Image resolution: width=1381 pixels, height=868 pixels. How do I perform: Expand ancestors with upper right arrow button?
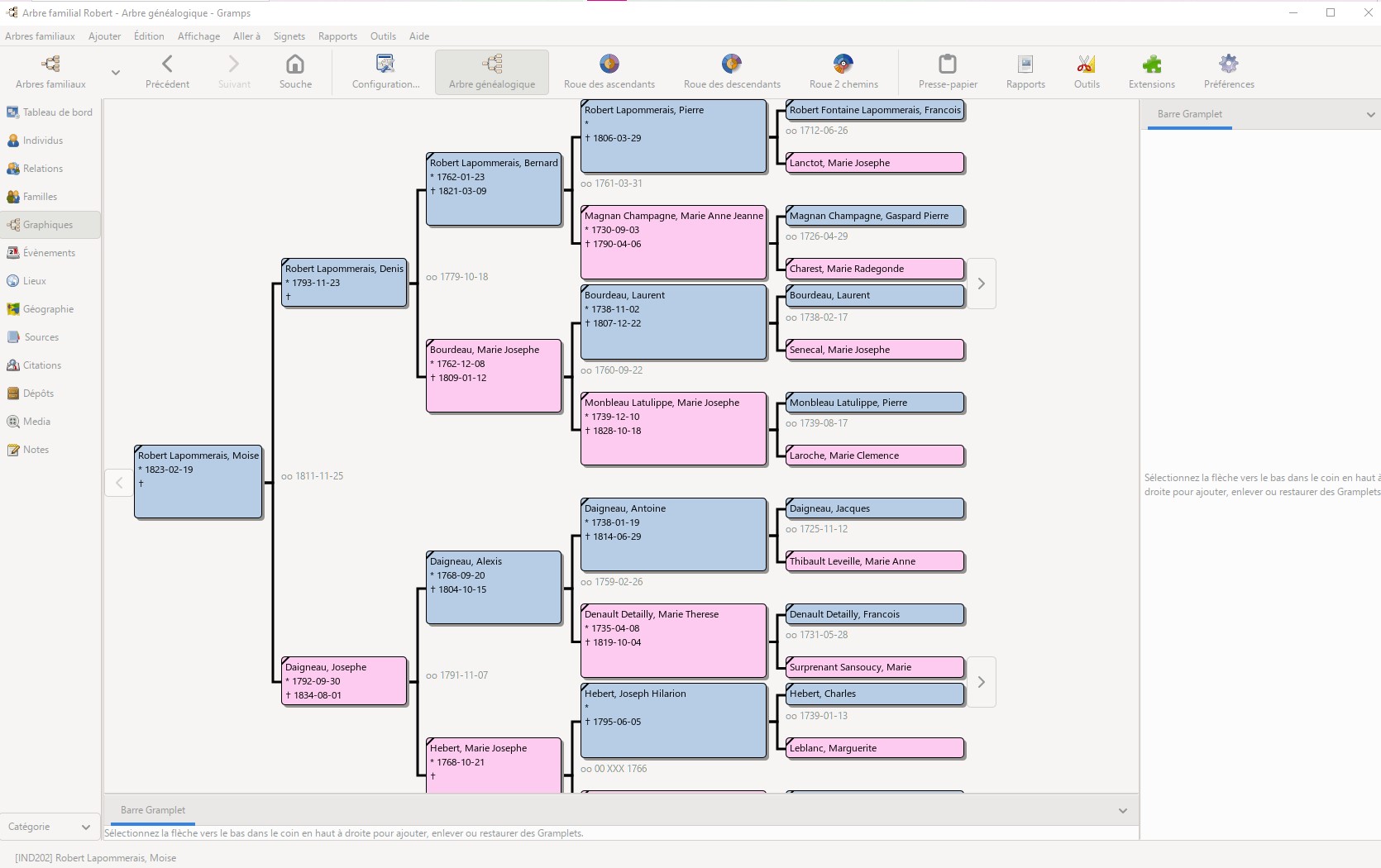tap(982, 284)
